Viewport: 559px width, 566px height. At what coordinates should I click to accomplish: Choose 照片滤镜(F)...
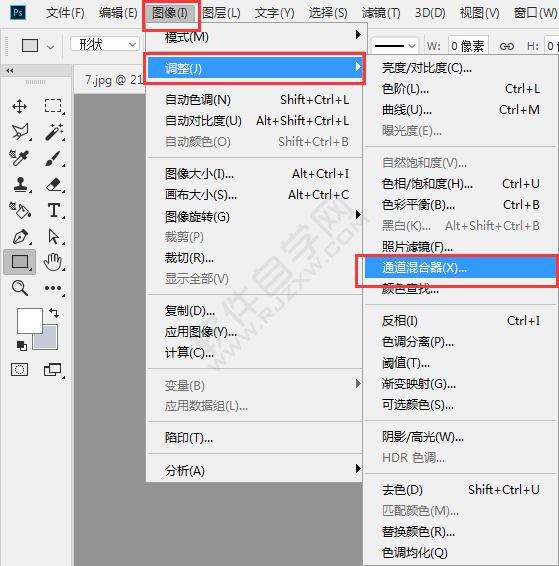[460, 247]
